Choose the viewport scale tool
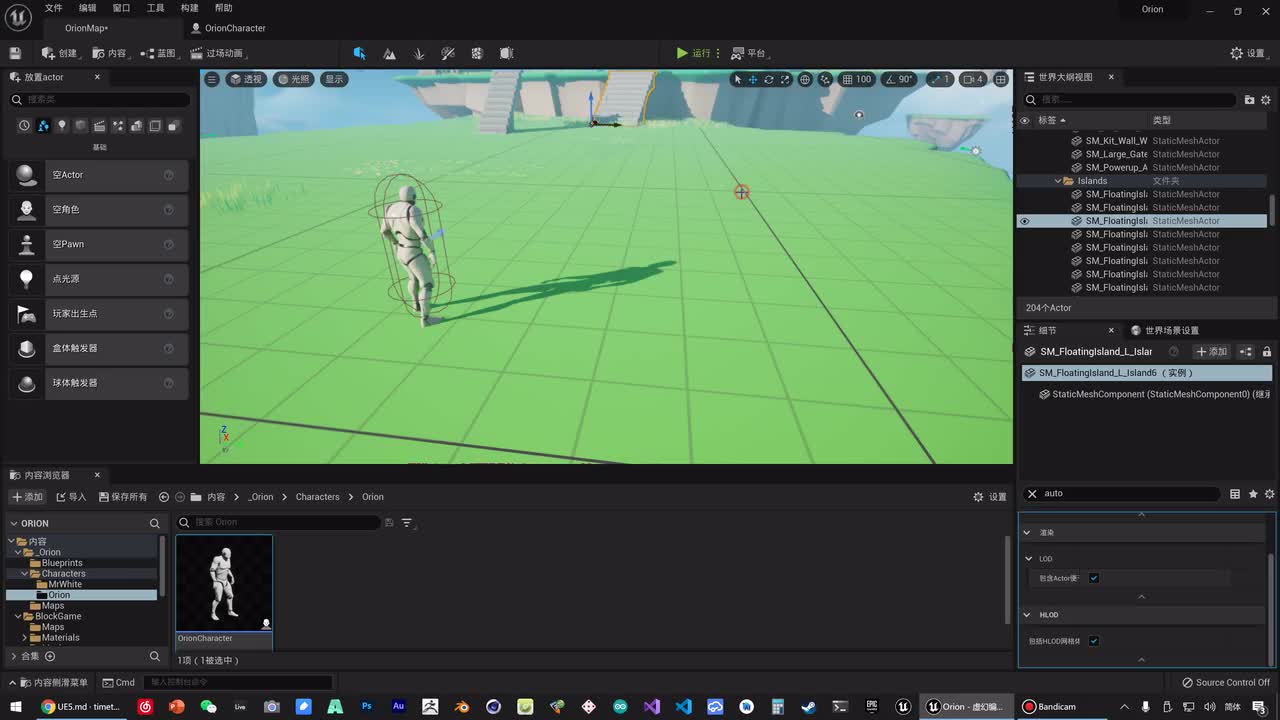Image resolution: width=1280 pixels, height=720 pixels. pos(785,79)
